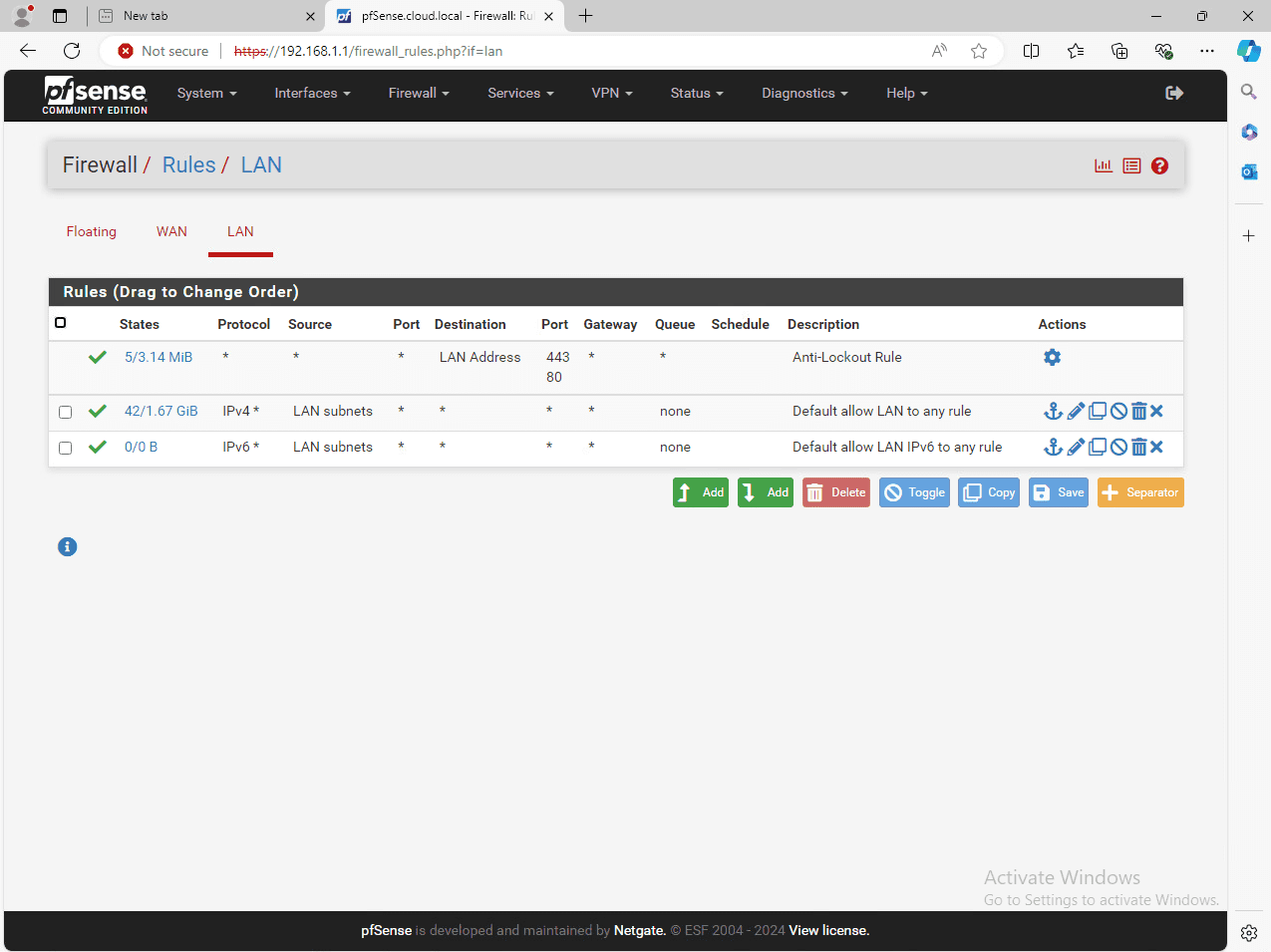The height and width of the screenshot is (952, 1271).
Task: Open the 42/1.67 GiB states link
Action: click(161, 411)
